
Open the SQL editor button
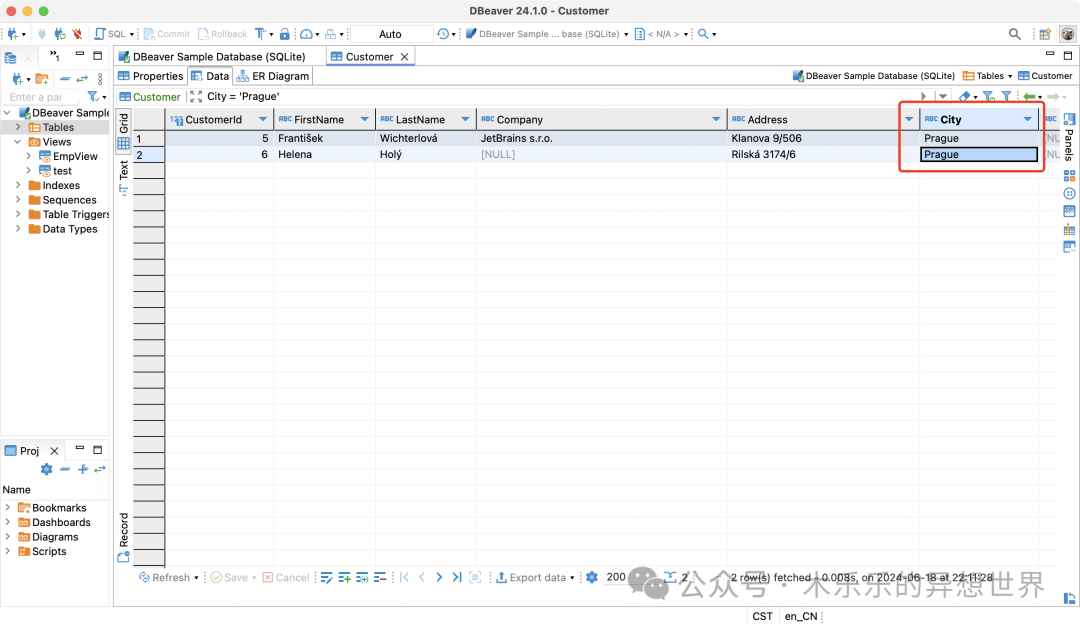click(110, 34)
